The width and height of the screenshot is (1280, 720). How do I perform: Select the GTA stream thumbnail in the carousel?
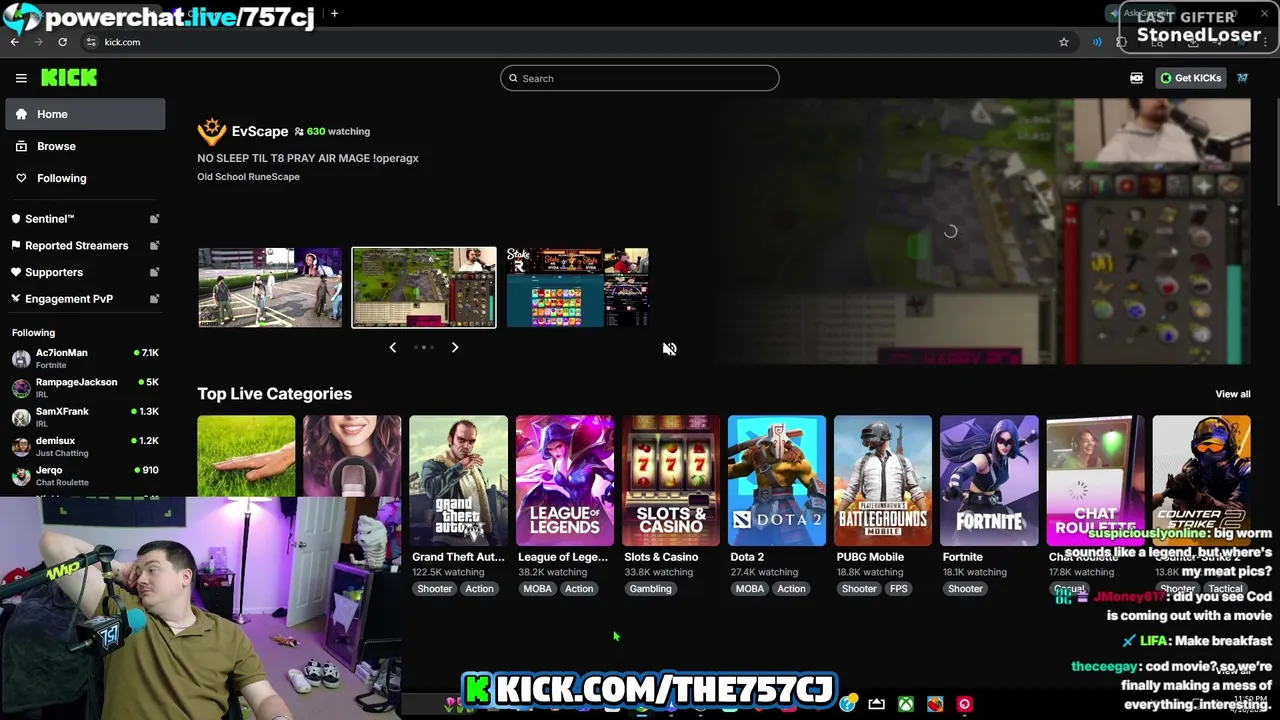270,288
